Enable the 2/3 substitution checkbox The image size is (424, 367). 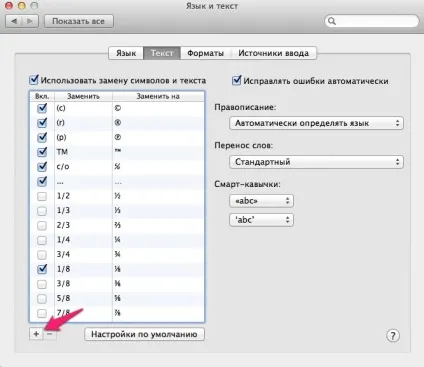(x=42, y=225)
